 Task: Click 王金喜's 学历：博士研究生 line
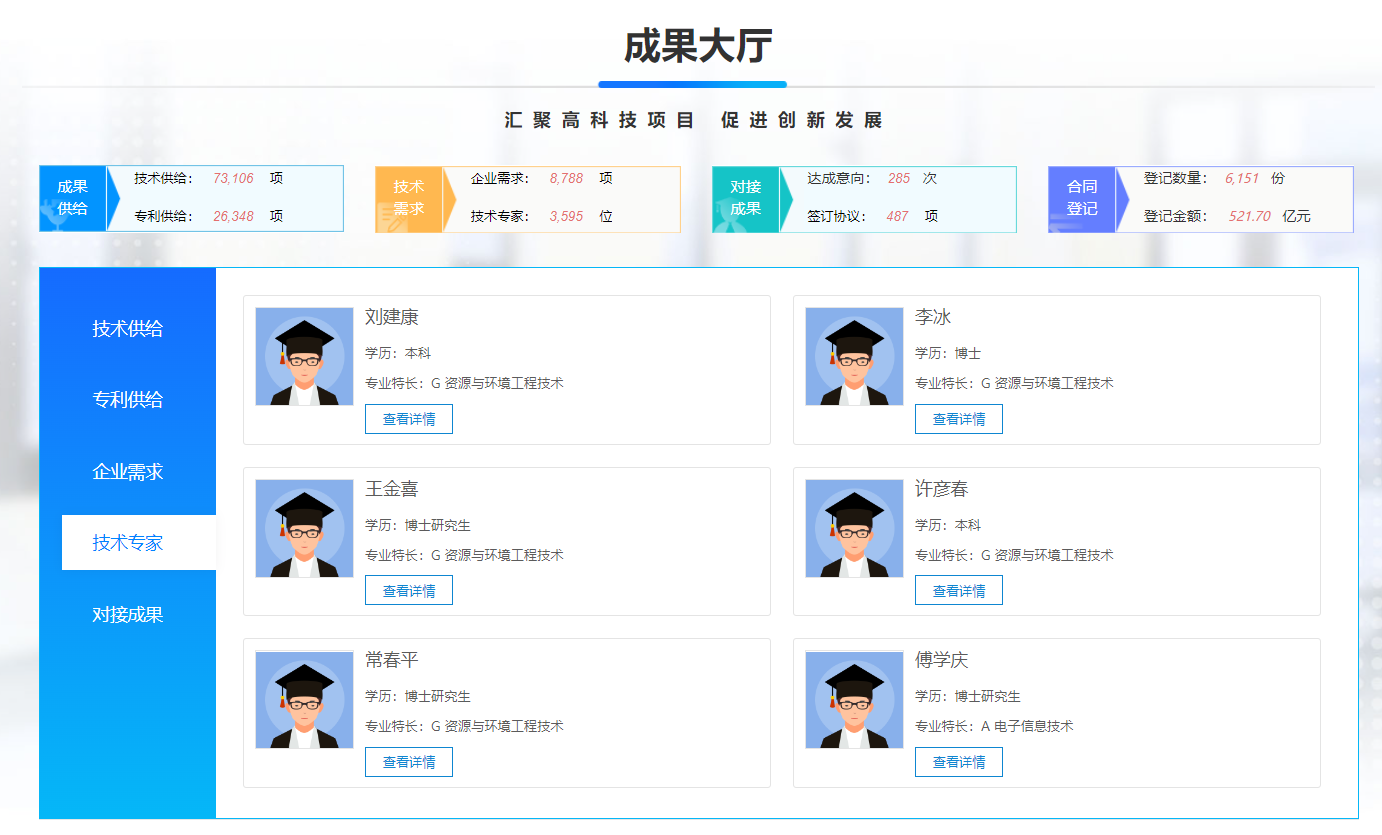(418, 525)
